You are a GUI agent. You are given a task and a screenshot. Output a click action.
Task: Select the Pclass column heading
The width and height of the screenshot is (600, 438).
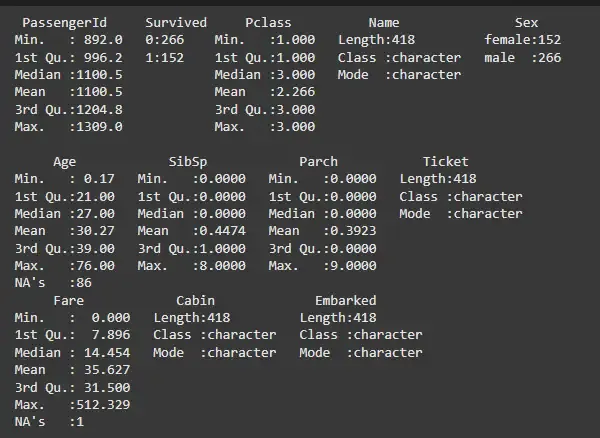click(268, 22)
